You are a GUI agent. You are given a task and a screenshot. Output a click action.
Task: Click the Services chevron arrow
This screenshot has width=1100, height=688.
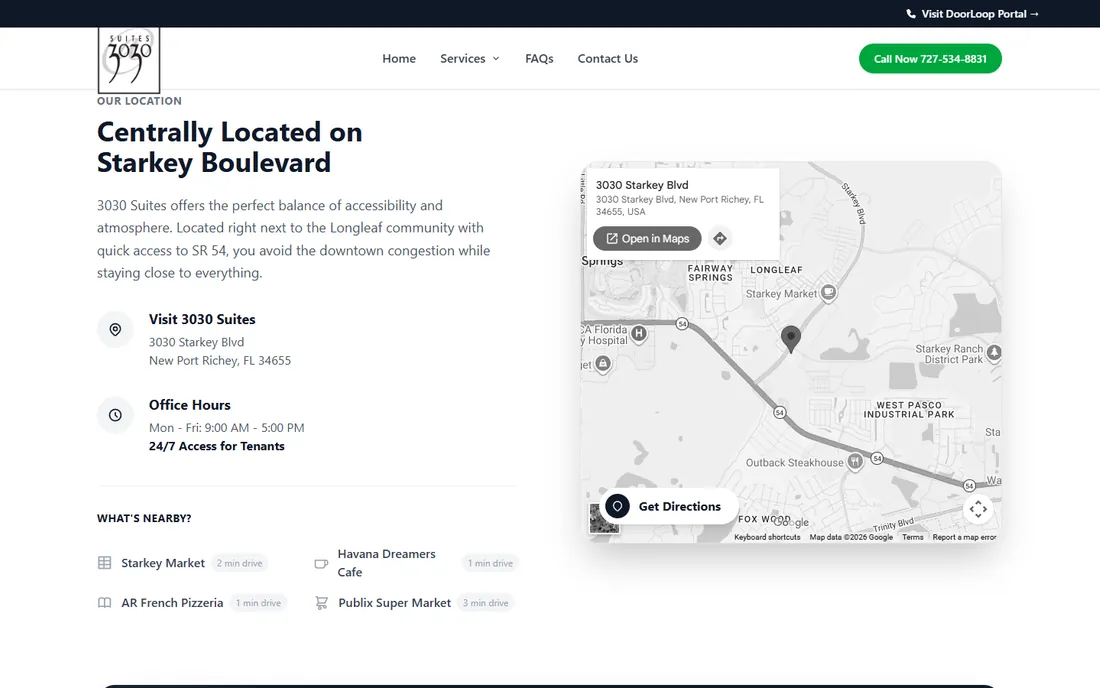tap(496, 59)
